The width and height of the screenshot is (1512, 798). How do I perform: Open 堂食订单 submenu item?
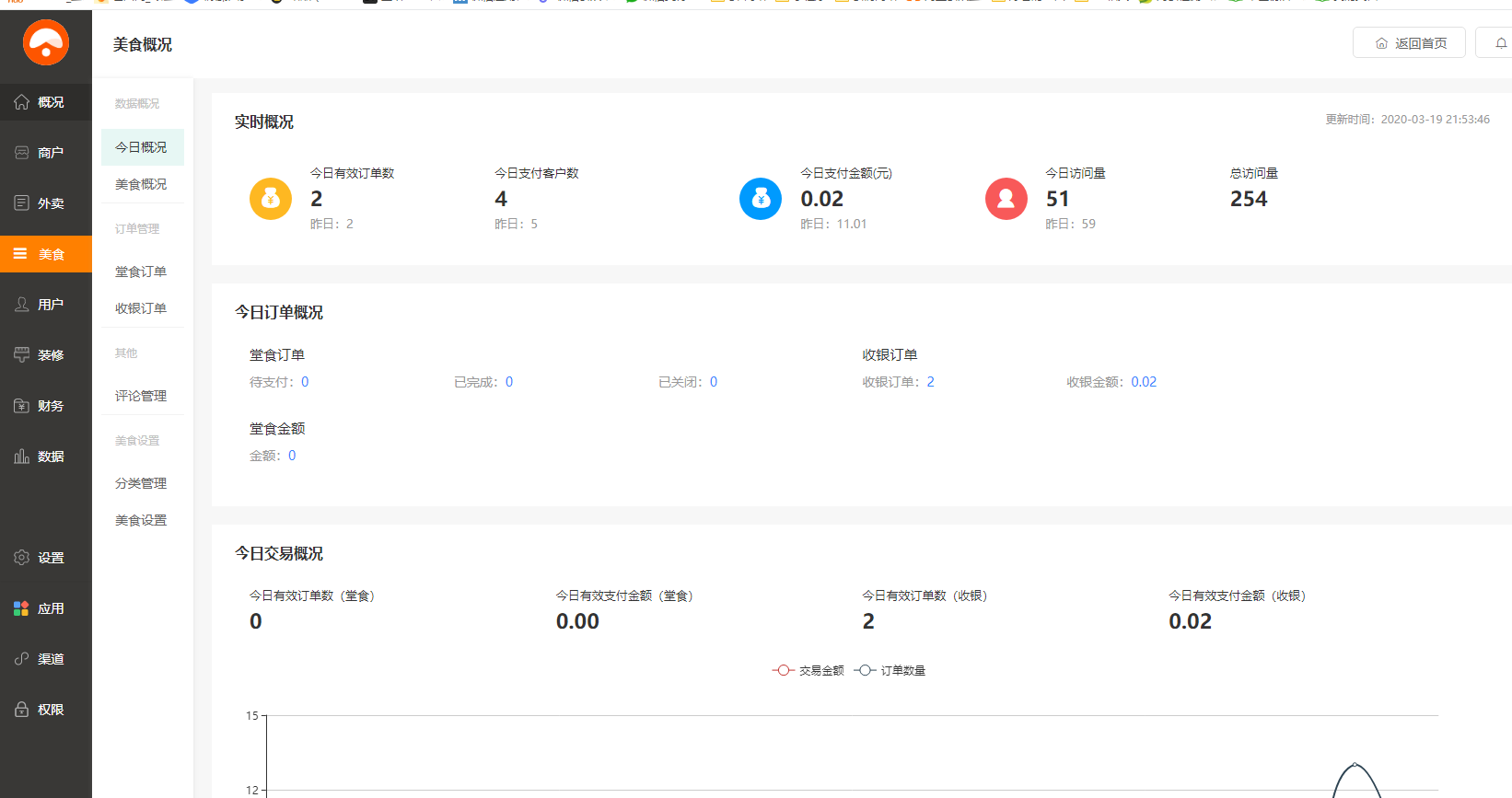pos(143,272)
